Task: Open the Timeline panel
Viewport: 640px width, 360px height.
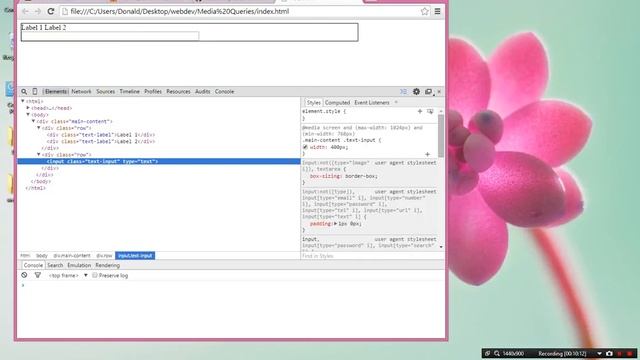Action: pyautogui.click(x=129, y=91)
